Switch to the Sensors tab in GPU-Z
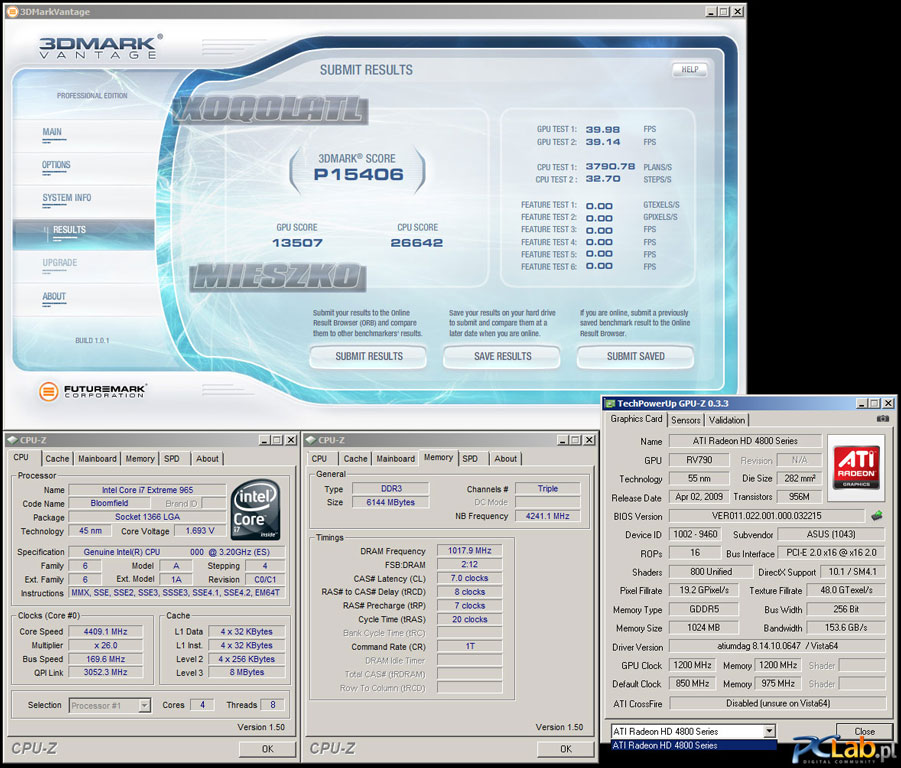Viewport: 901px width, 768px height. [x=686, y=420]
